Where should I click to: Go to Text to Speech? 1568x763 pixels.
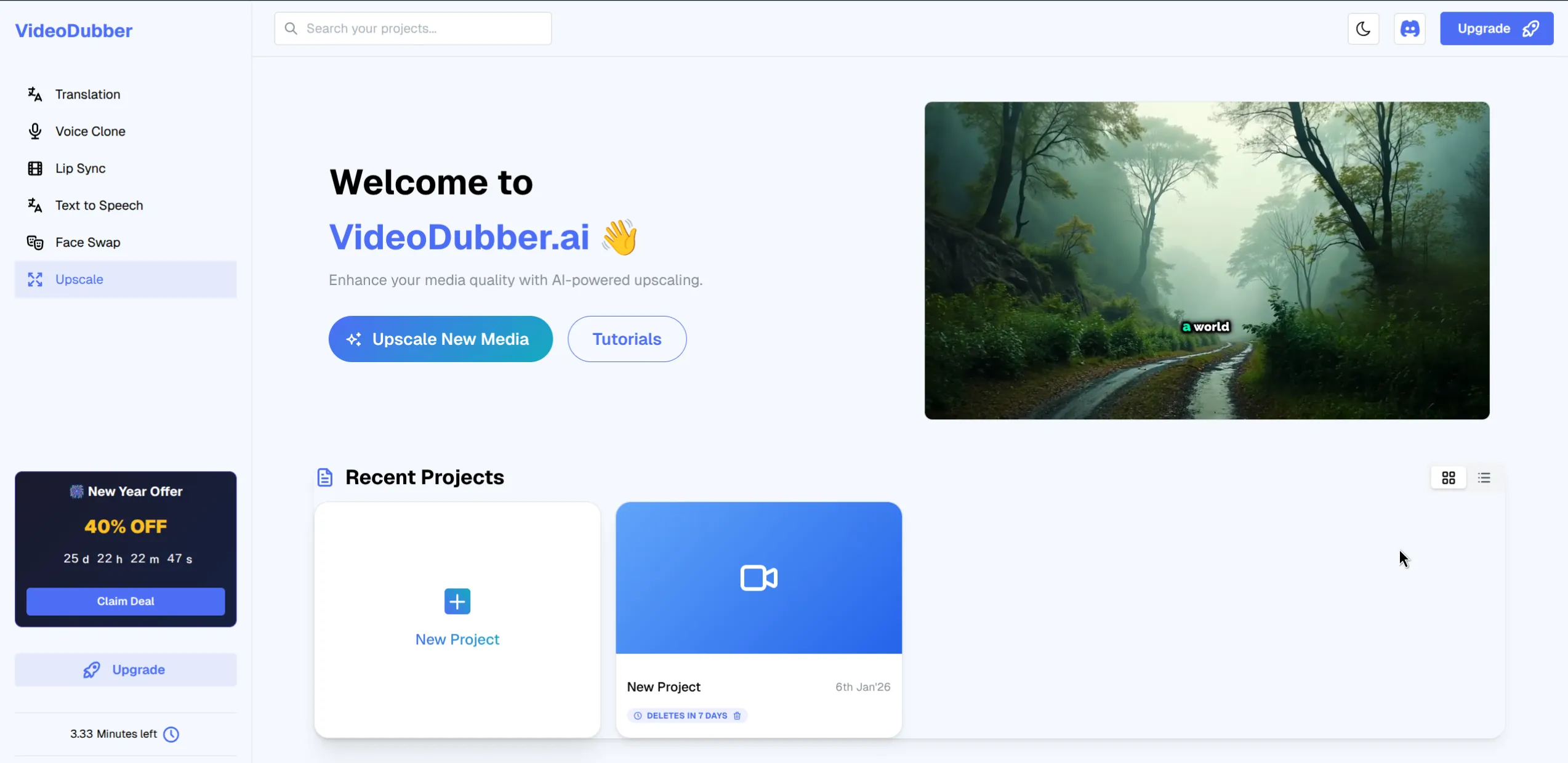tap(99, 205)
